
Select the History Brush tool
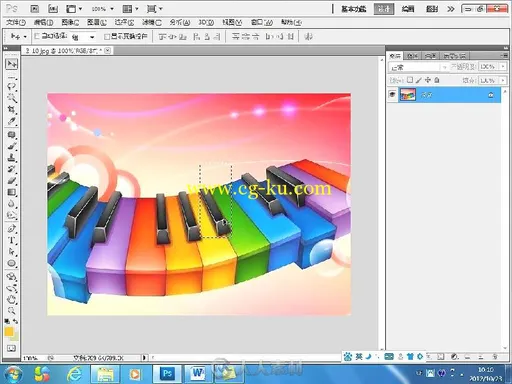12,169
